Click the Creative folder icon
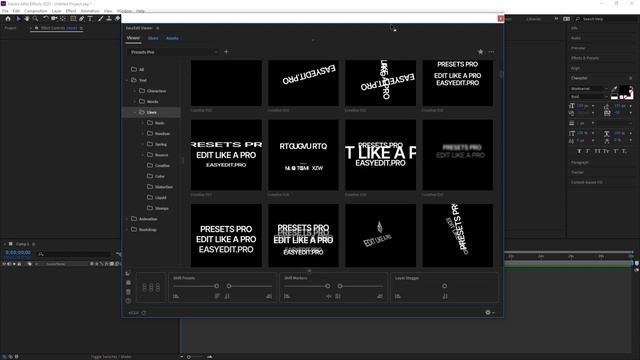The image size is (640, 360). point(150,165)
